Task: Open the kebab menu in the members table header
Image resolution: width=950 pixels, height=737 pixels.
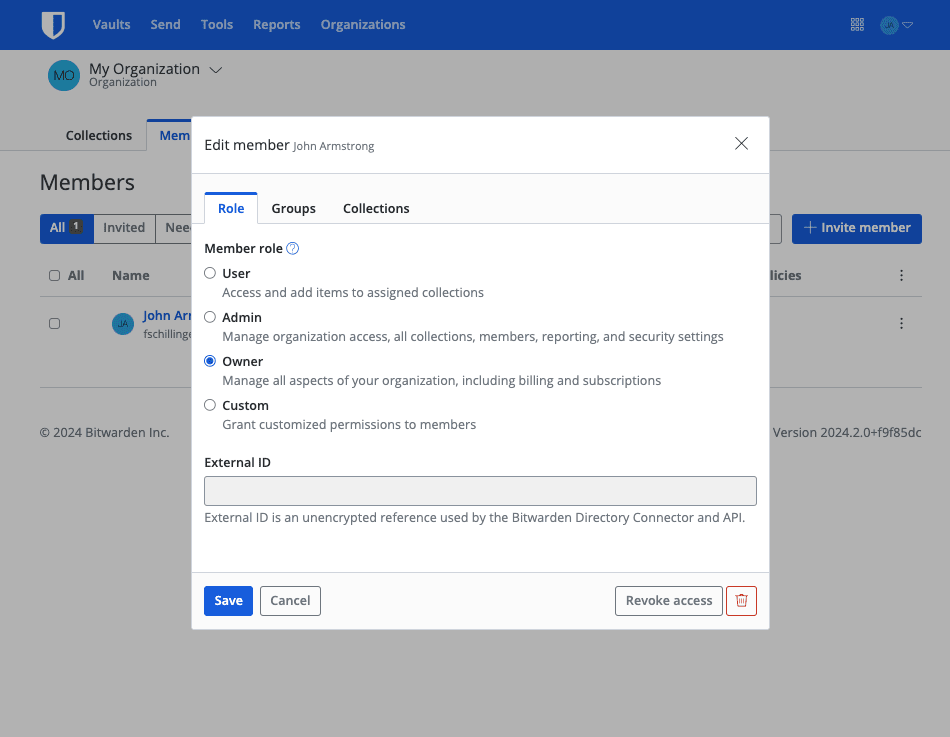Action: [x=901, y=275]
